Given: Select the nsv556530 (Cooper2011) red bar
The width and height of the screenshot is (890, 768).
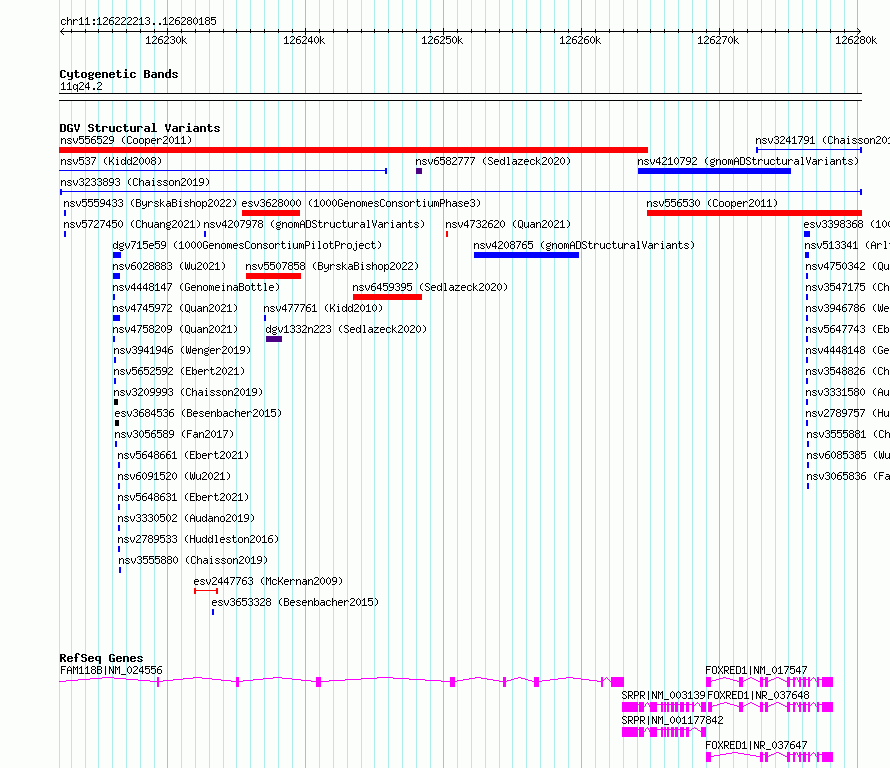Looking at the screenshot, I should click(754, 213).
